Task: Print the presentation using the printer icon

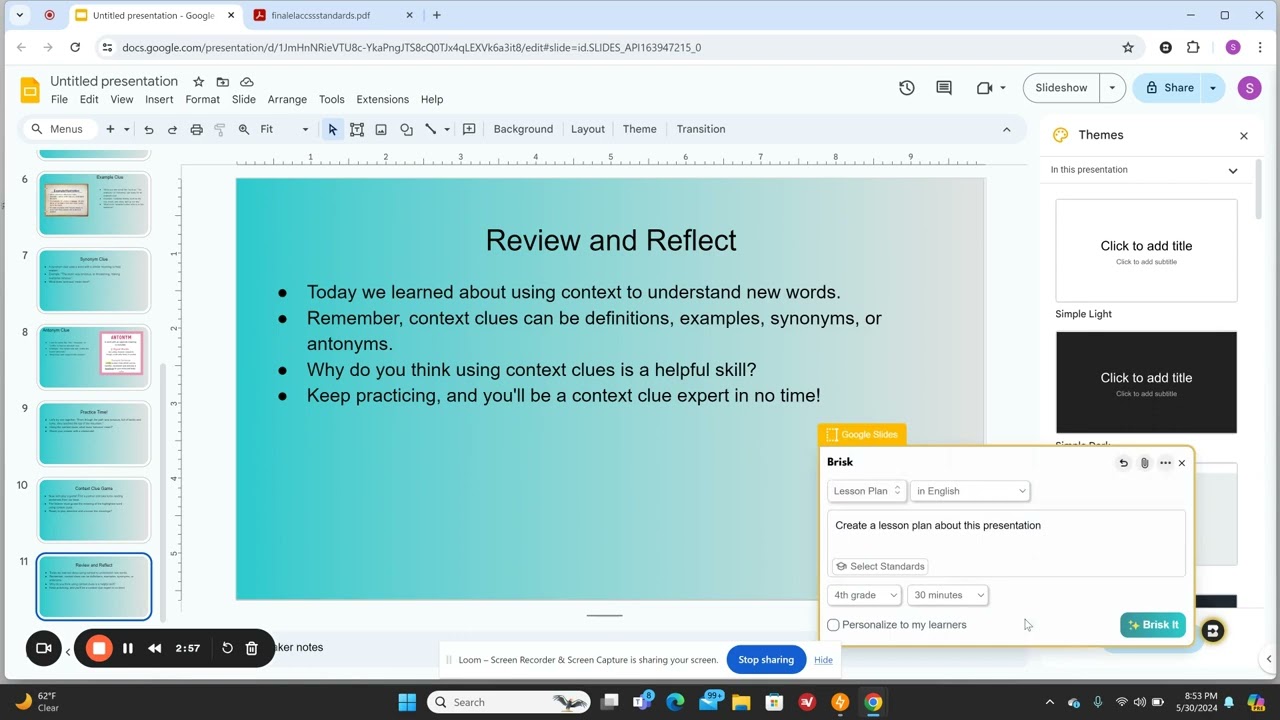Action: 196,129
